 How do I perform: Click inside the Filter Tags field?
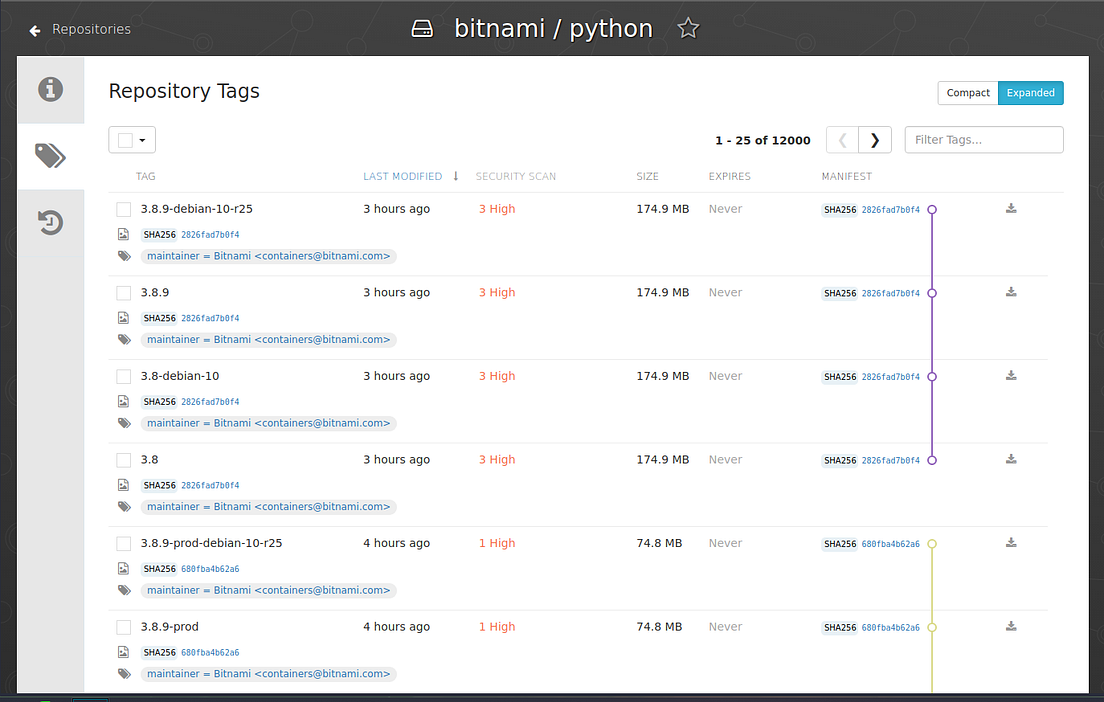[x=983, y=139]
